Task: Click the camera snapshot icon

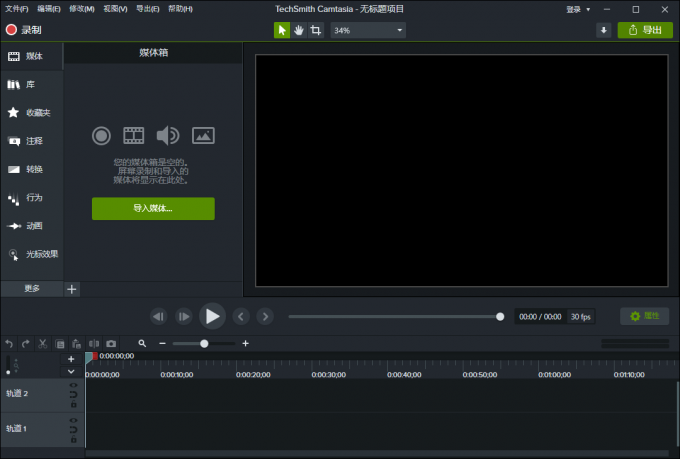Action: click(111, 344)
